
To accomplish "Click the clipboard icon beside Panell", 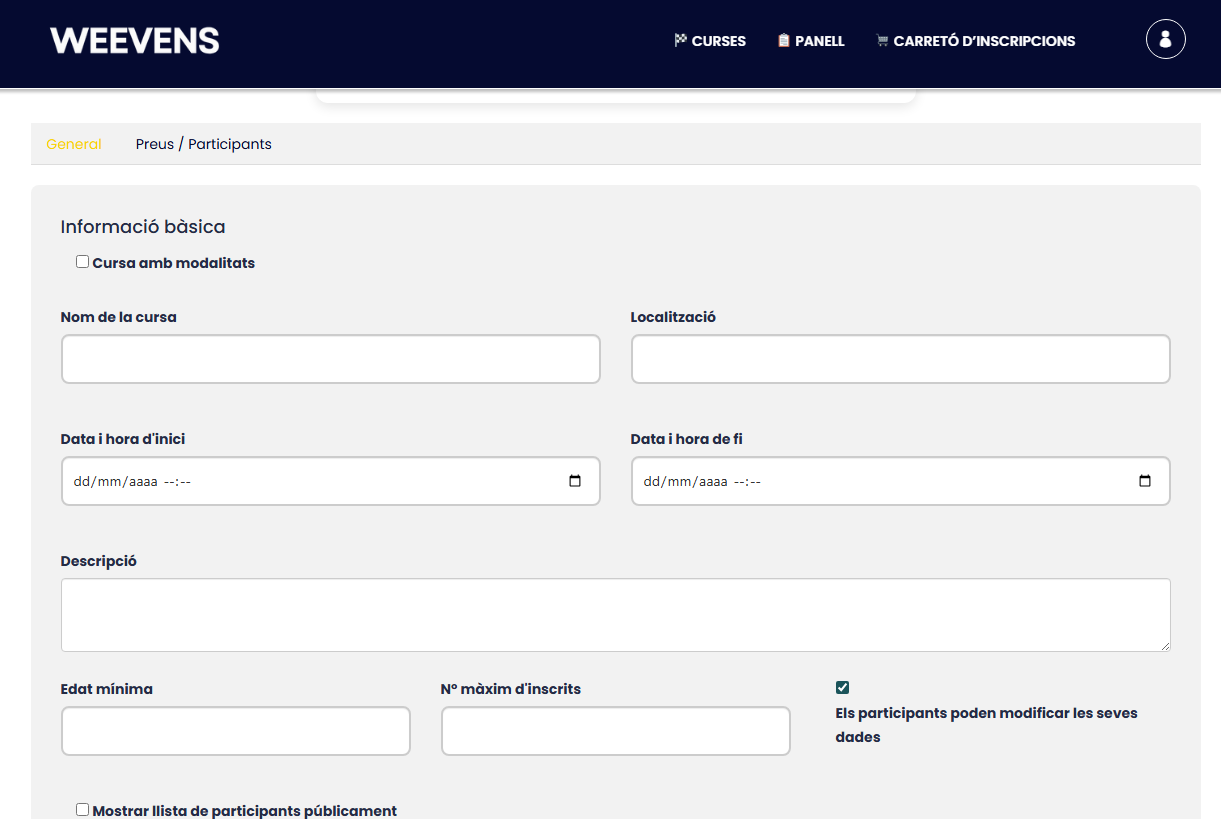I will coord(784,41).
